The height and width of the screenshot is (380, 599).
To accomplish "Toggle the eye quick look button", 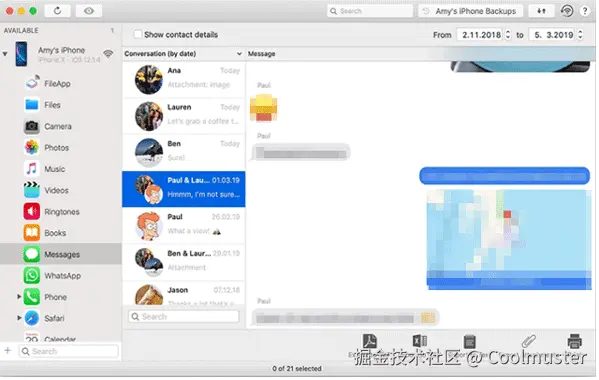I will click(x=89, y=11).
